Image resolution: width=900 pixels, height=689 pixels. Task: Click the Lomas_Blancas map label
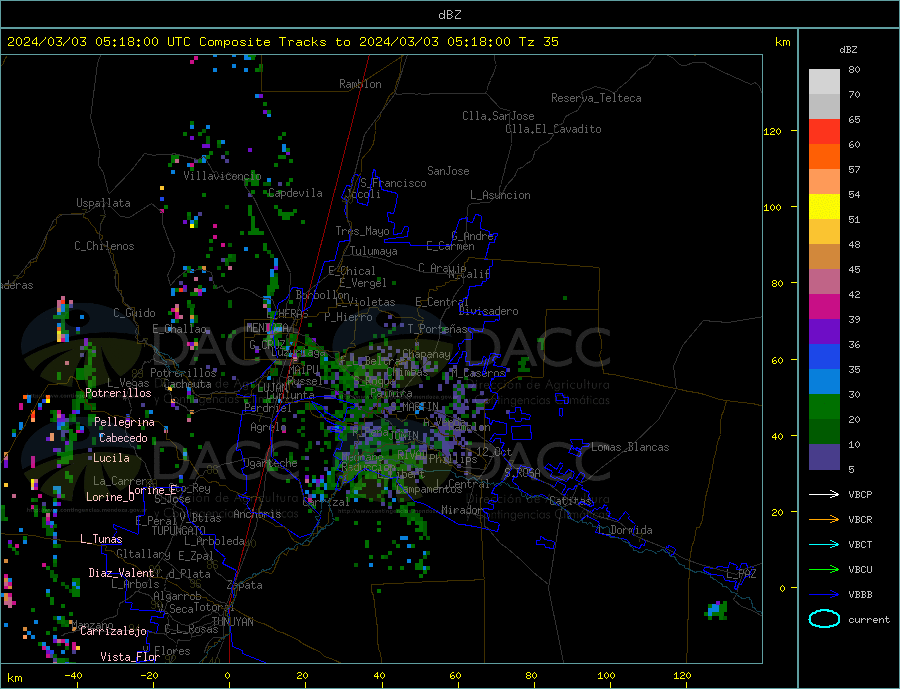click(x=630, y=447)
